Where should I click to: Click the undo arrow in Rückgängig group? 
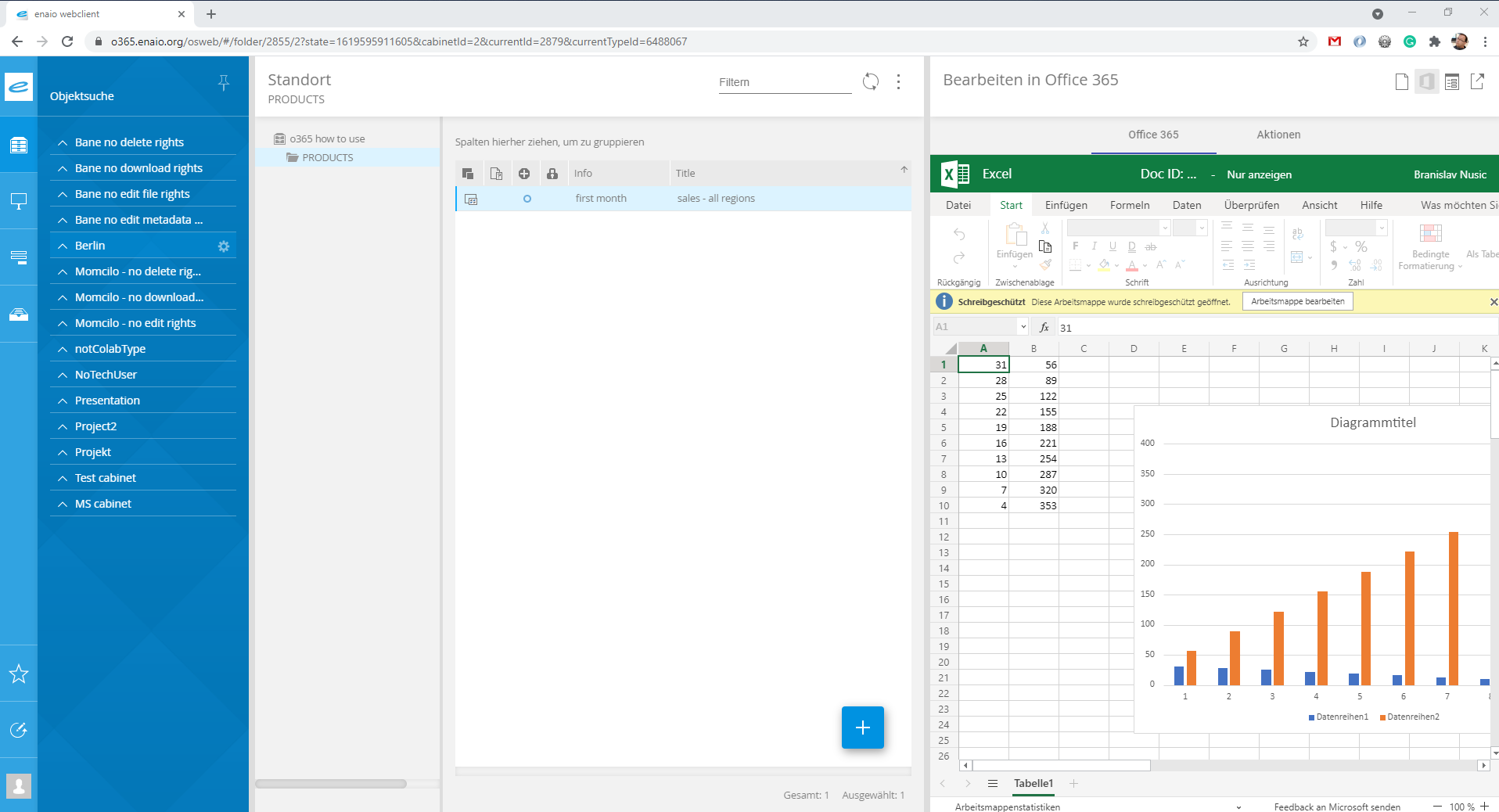click(x=959, y=234)
